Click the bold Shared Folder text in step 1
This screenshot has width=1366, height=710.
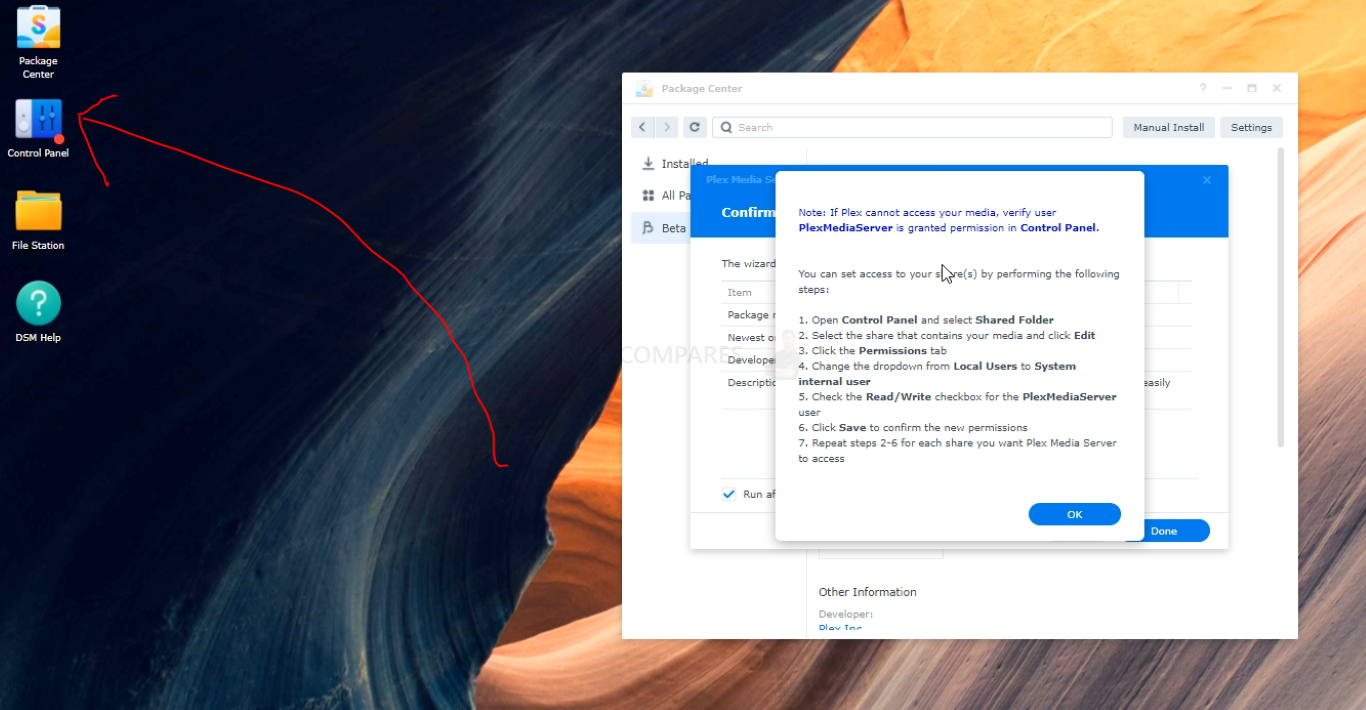(1014, 320)
